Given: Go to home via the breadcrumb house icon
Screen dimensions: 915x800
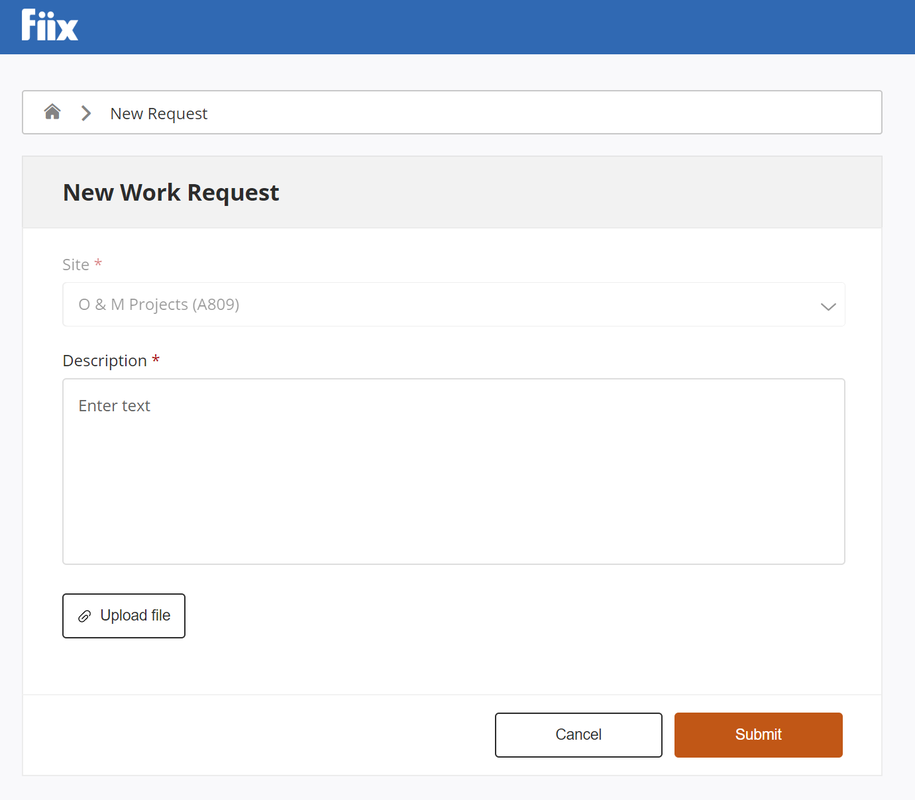Looking at the screenshot, I should (x=53, y=111).
